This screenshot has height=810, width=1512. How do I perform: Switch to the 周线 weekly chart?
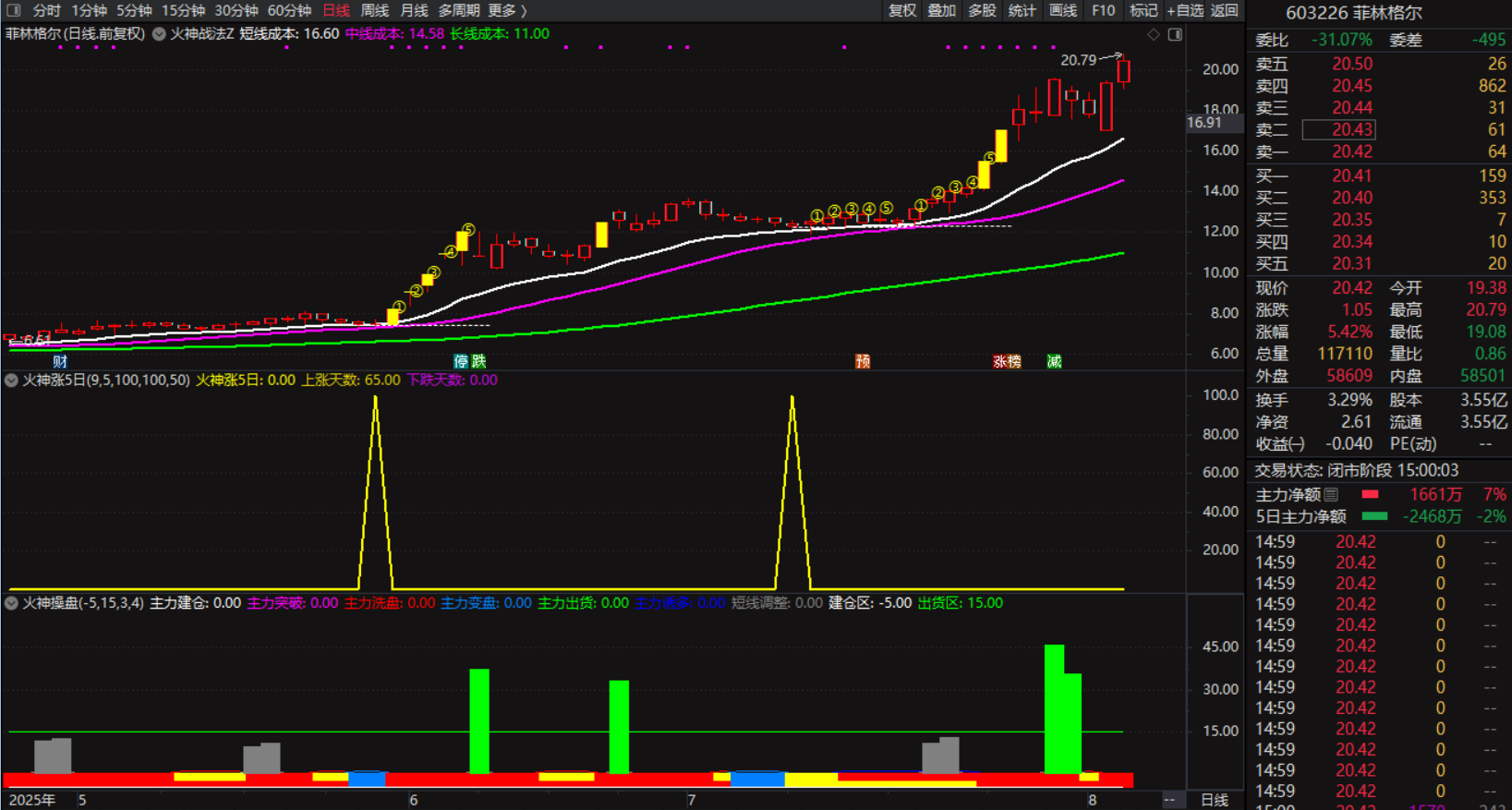pyautogui.click(x=374, y=10)
